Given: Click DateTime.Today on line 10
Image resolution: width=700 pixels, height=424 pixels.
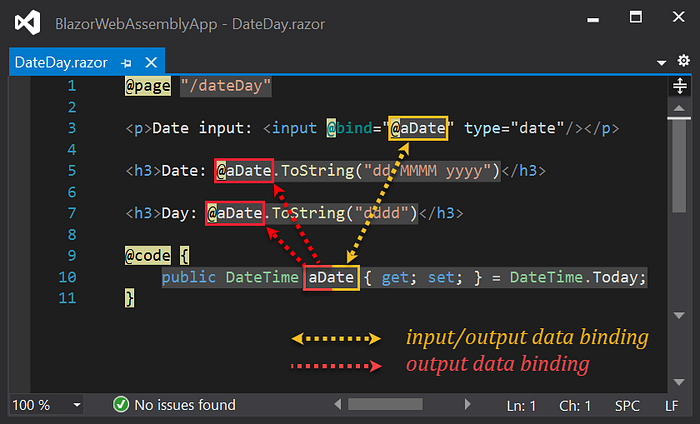Looking at the screenshot, I should click(x=573, y=277).
